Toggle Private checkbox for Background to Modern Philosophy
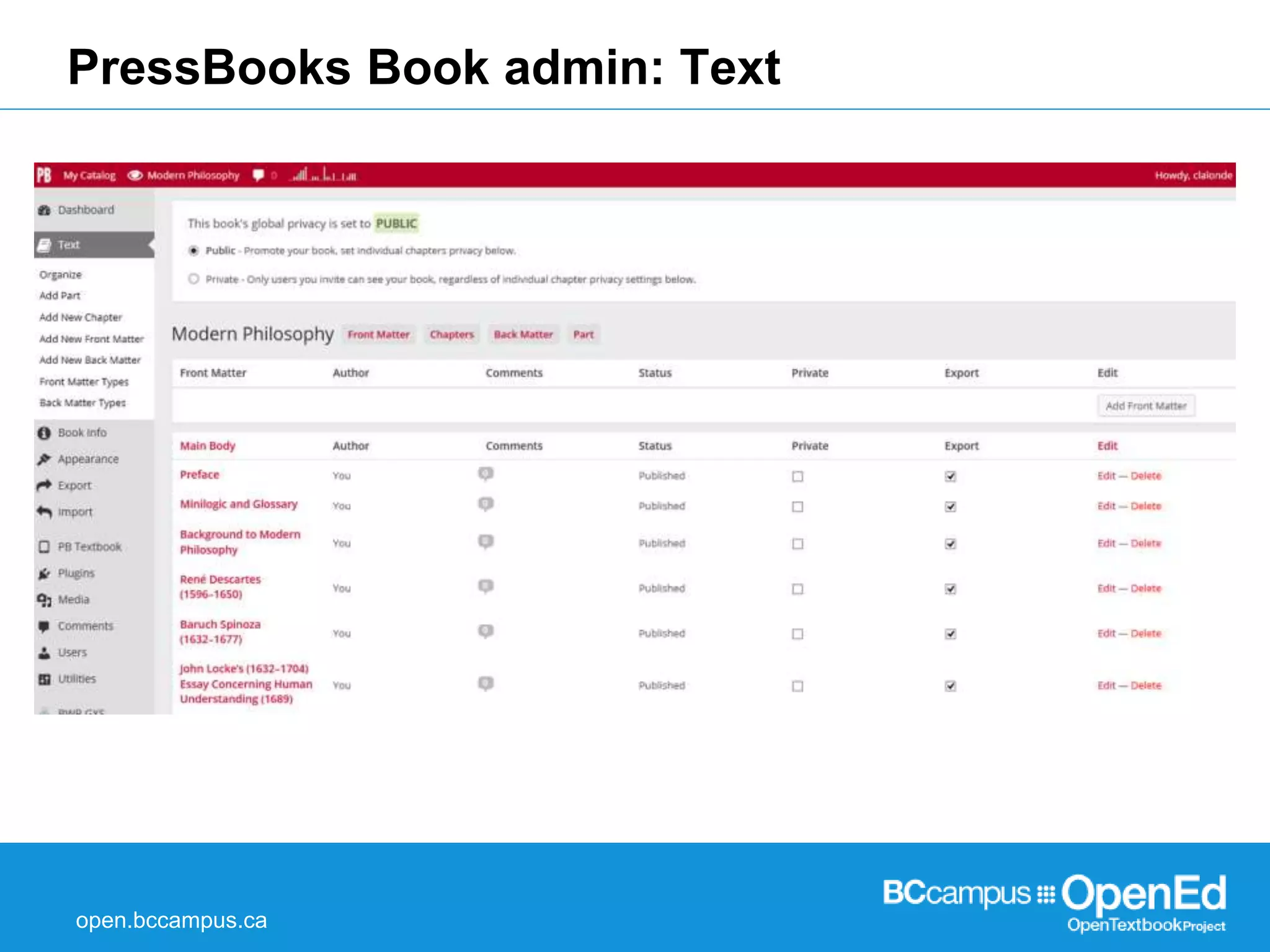1270x952 pixels. pyautogui.click(x=797, y=544)
